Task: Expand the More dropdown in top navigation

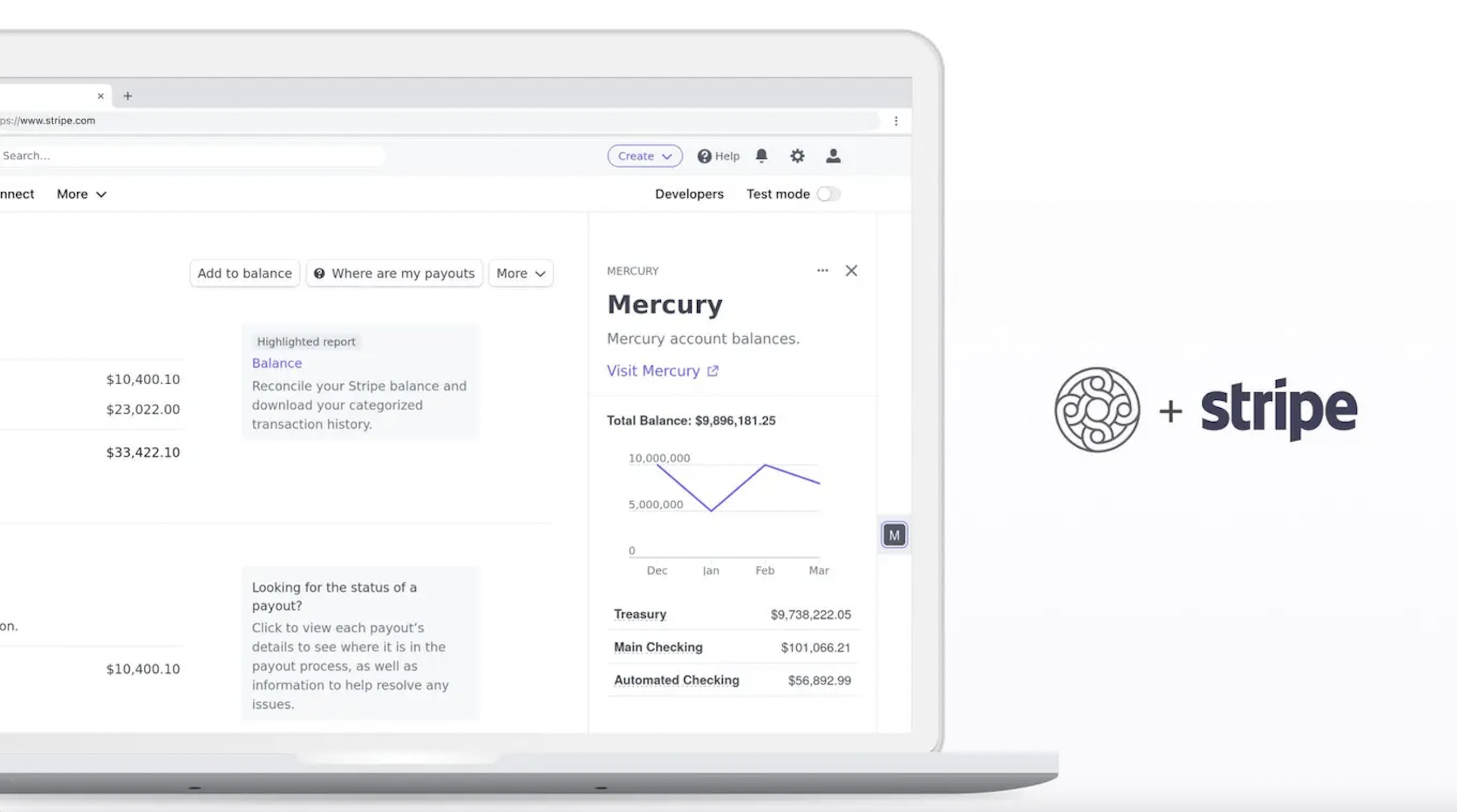Action: click(81, 194)
